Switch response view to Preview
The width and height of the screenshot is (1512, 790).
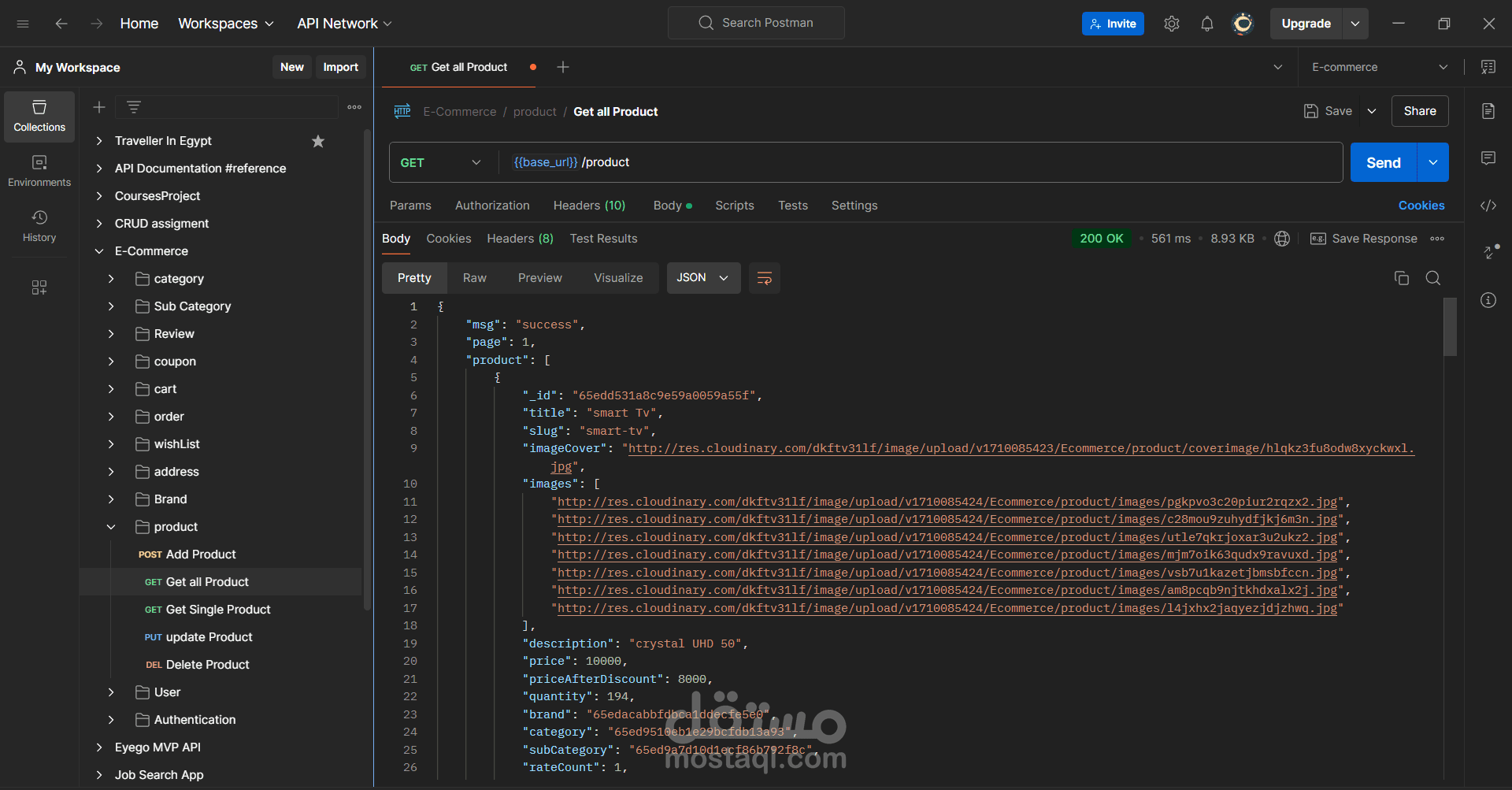coord(540,278)
